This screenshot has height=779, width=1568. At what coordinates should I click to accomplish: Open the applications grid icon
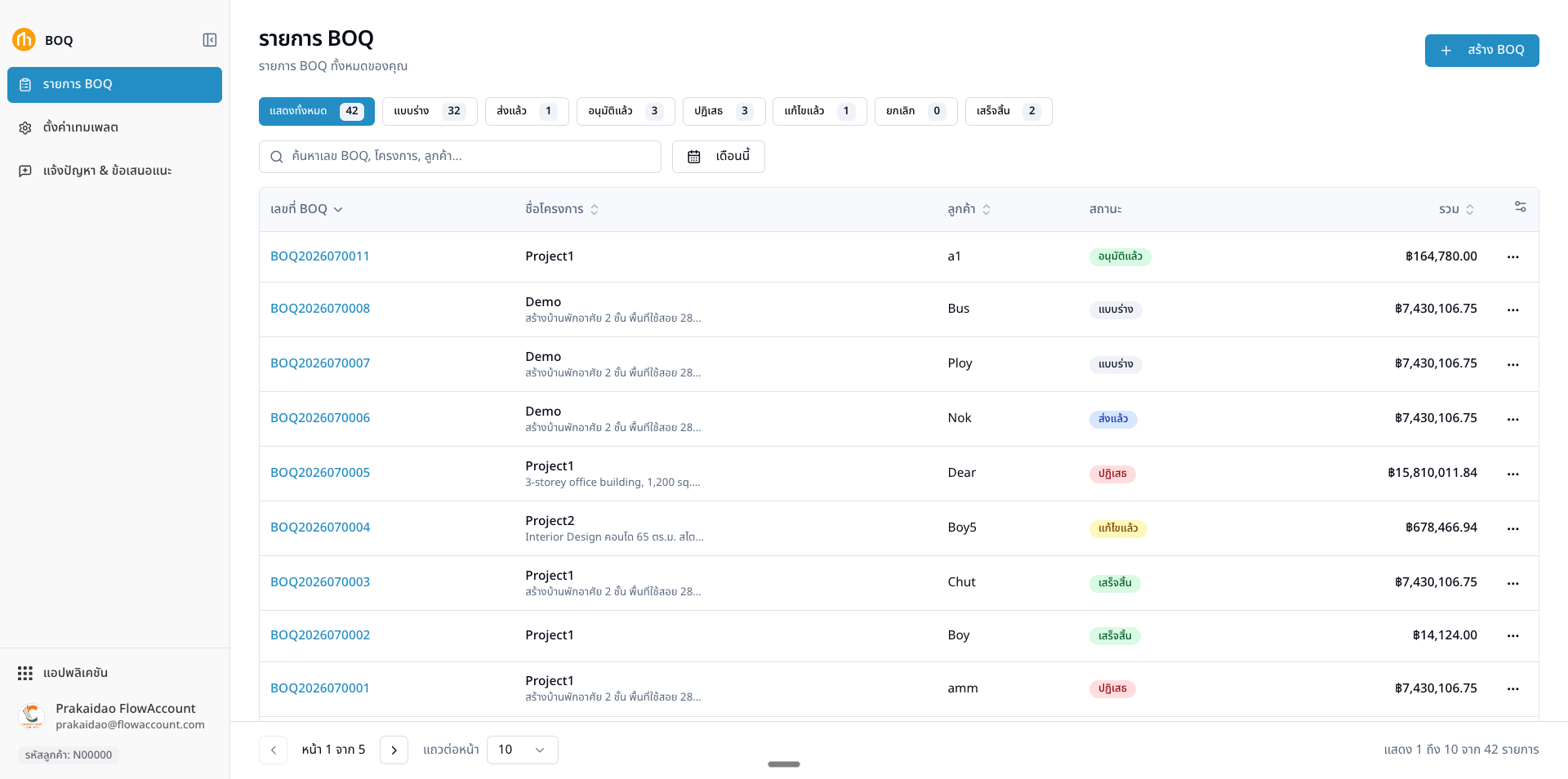[25, 673]
